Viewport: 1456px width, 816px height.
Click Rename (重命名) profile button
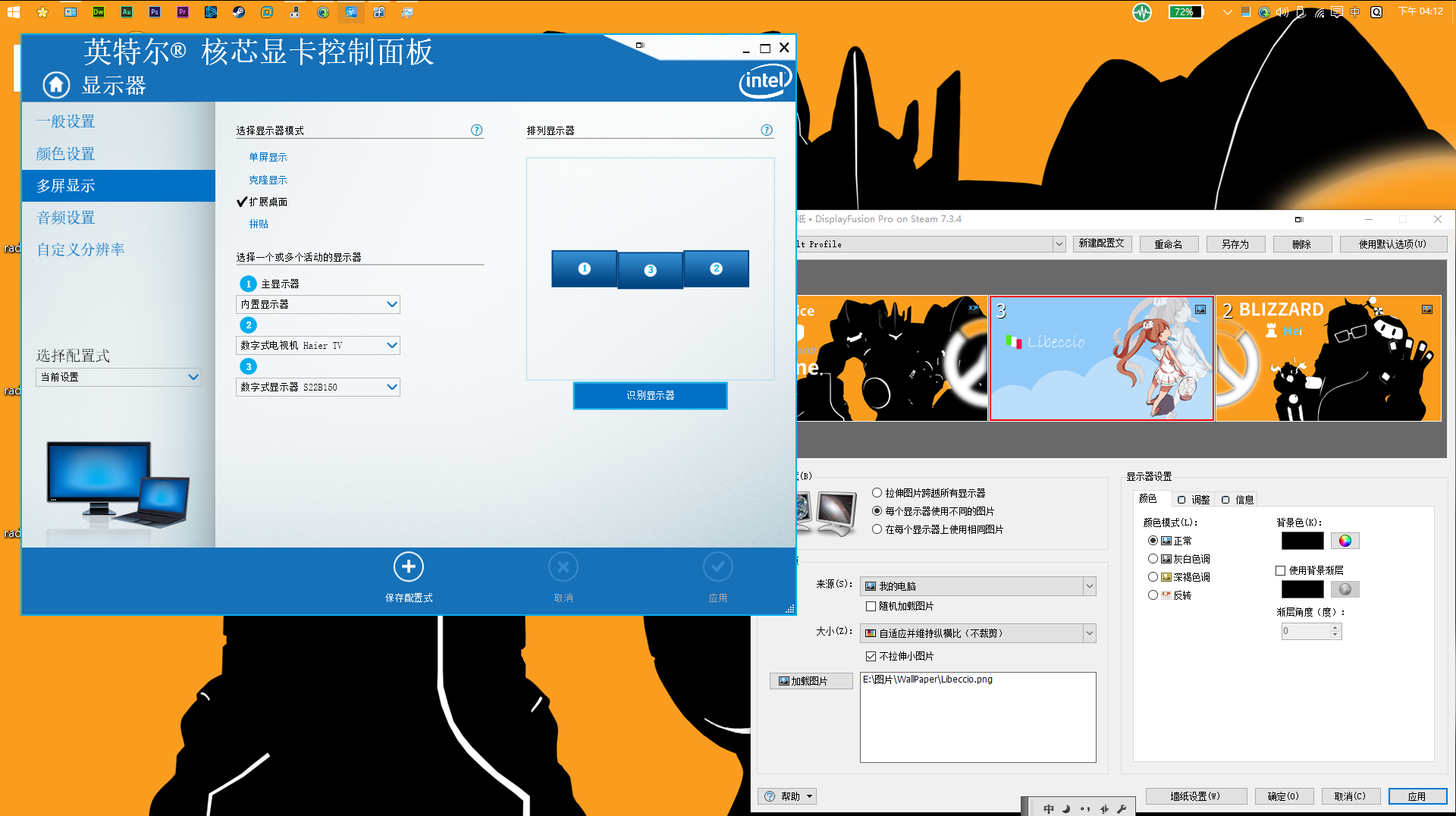point(1169,244)
